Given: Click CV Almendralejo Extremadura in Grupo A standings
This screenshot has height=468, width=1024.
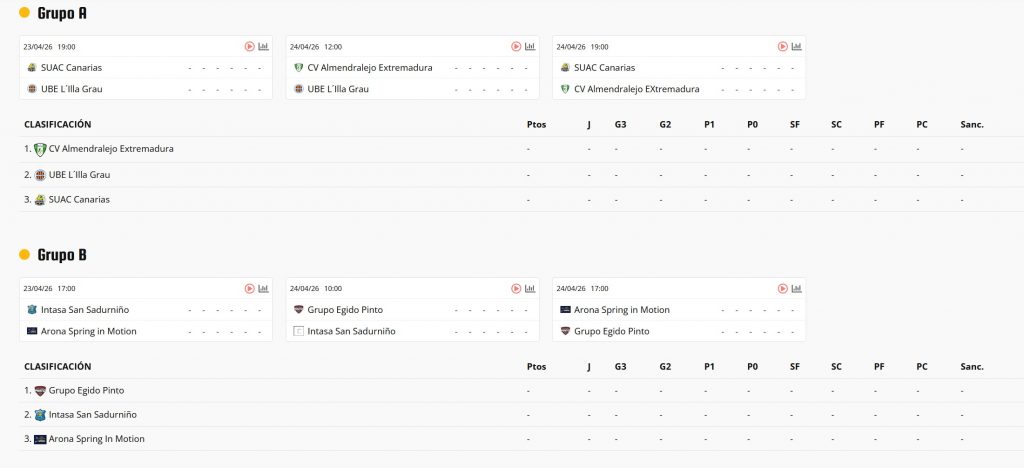Looking at the screenshot, I should (111, 149).
